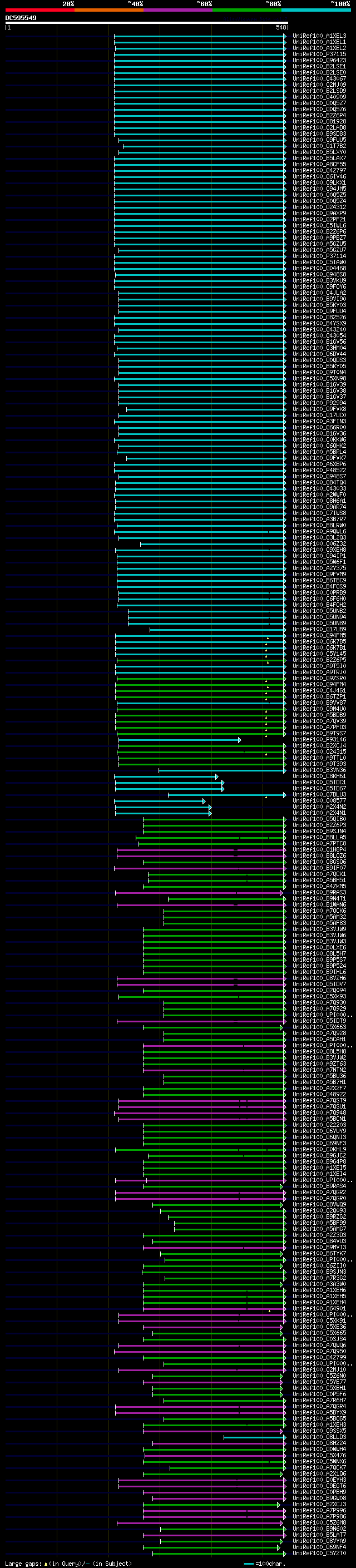Select hit label UniRef100_B9SD83

click(319, 134)
